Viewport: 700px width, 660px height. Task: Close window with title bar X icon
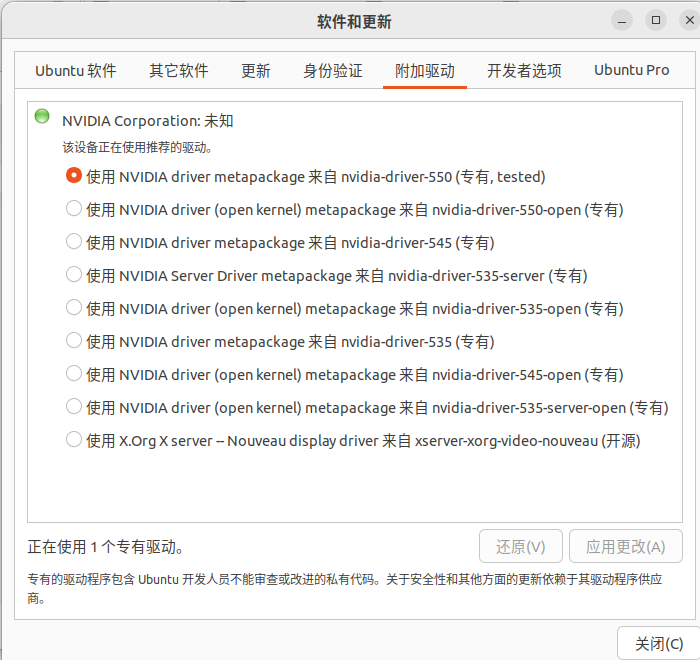(690, 21)
